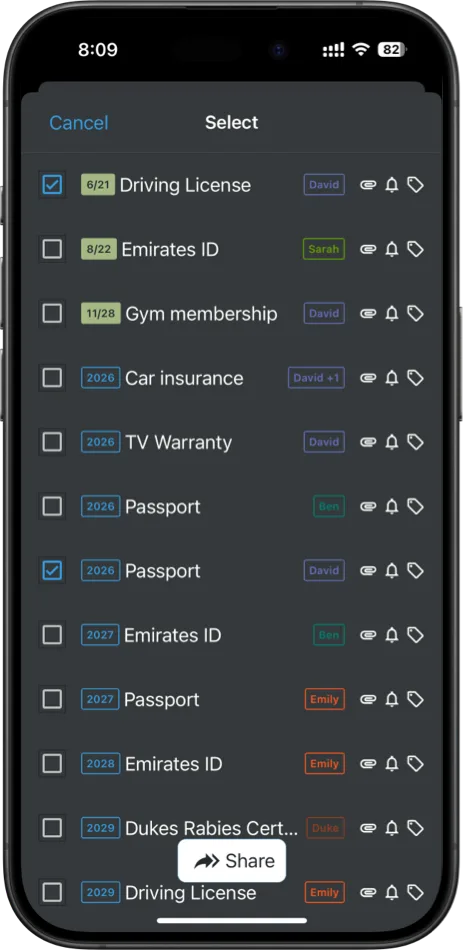
Task: Tap the Wi-Fi icon in the status bar
Action: coord(361,50)
